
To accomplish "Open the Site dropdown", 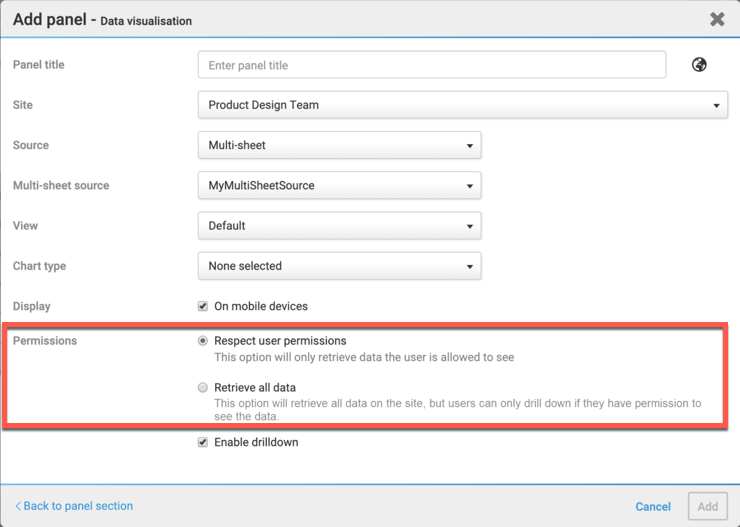I will [x=462, y=105].
